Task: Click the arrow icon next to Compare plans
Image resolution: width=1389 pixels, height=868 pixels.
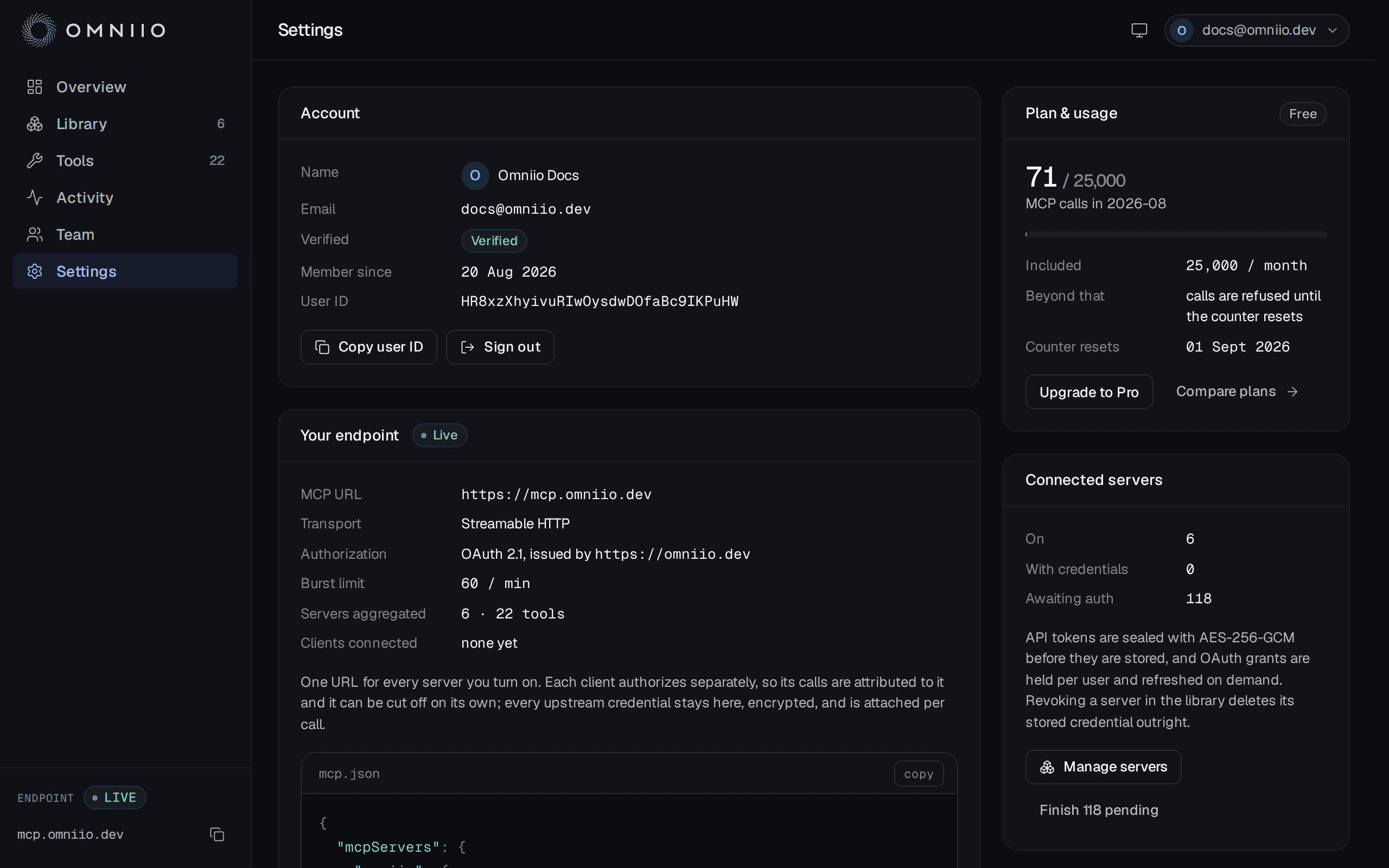Action: click(1292, 392)
